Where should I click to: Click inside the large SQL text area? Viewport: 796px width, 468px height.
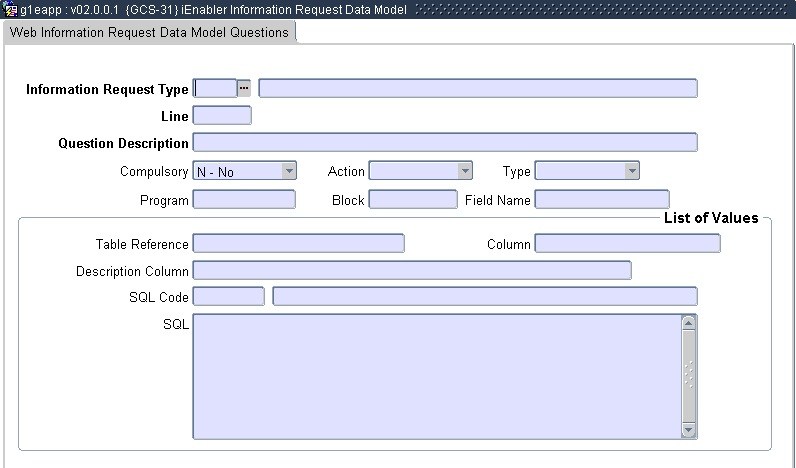[436, 376]
